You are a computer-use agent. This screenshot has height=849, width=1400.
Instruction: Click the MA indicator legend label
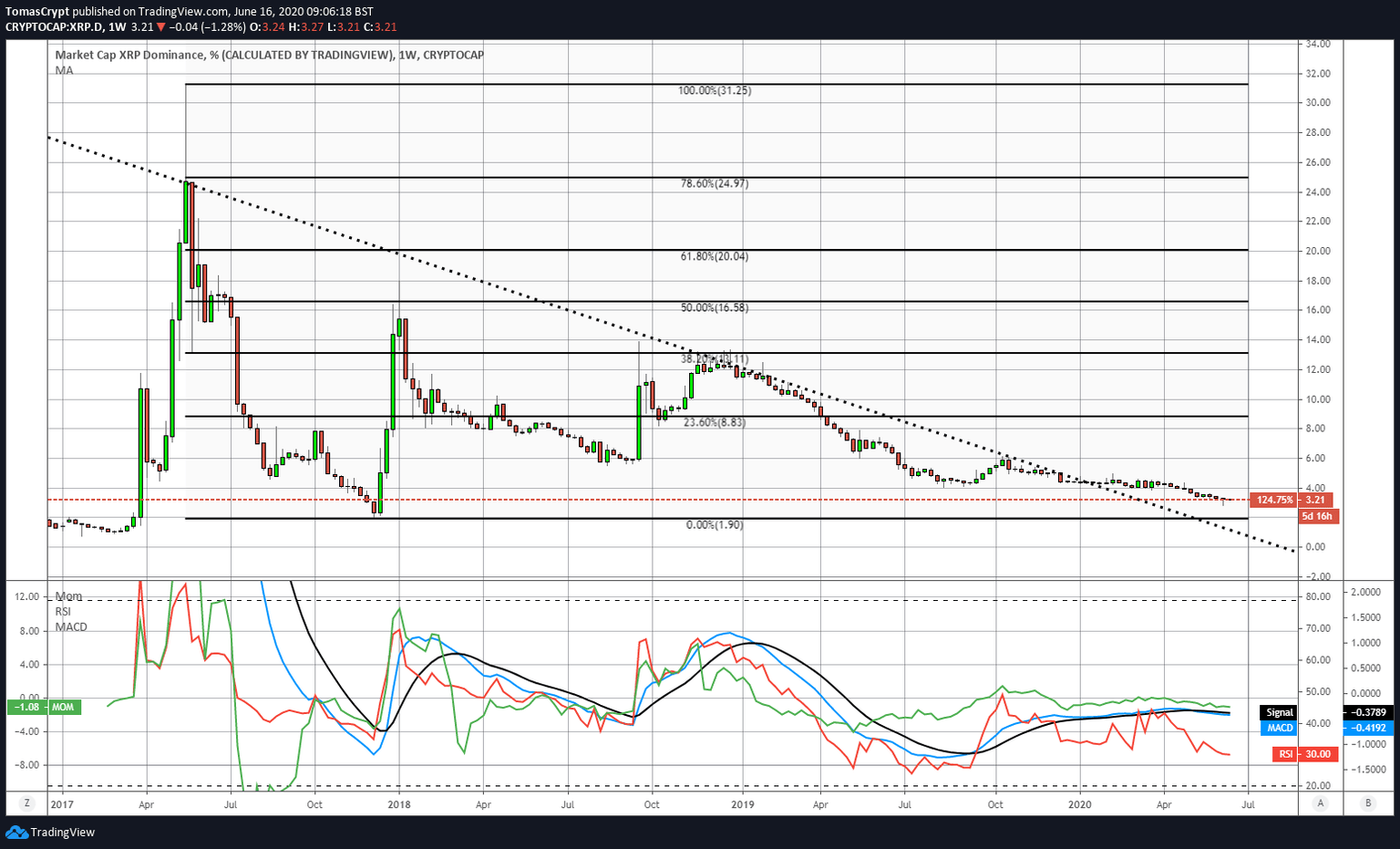[x=64, y=70]
